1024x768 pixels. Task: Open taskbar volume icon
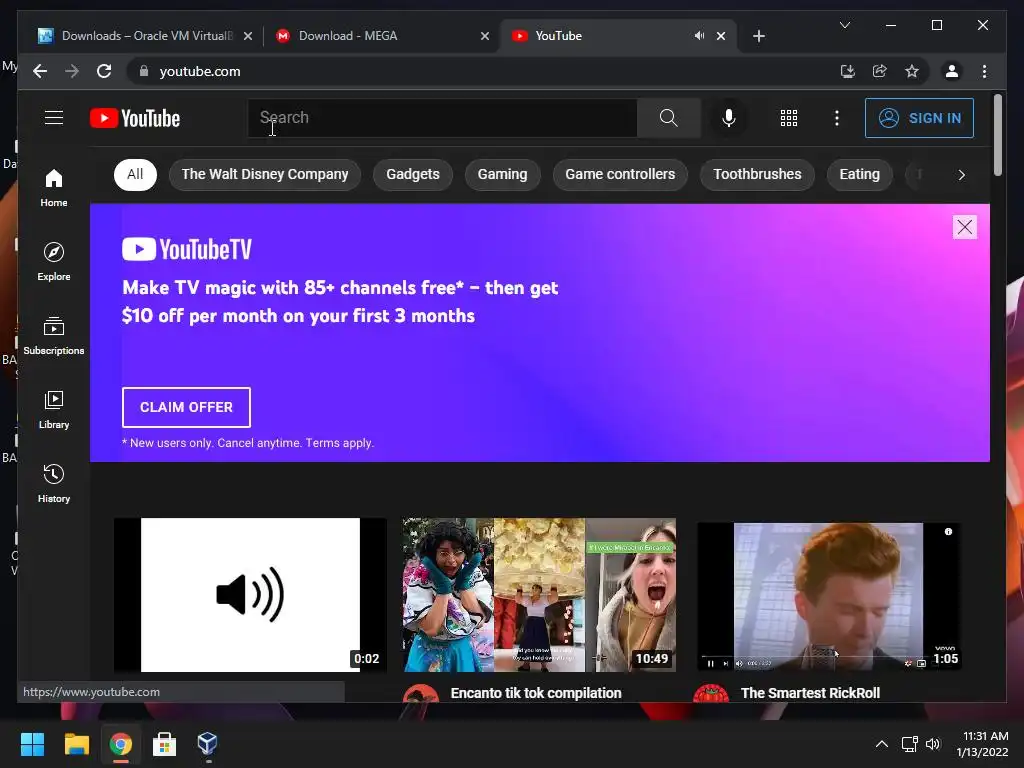[933, 744]
